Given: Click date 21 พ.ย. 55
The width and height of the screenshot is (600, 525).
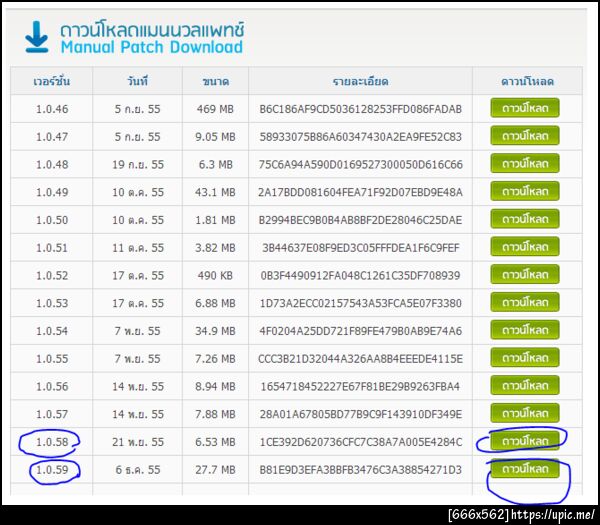Looking at the screenshot, I should 138,442.
